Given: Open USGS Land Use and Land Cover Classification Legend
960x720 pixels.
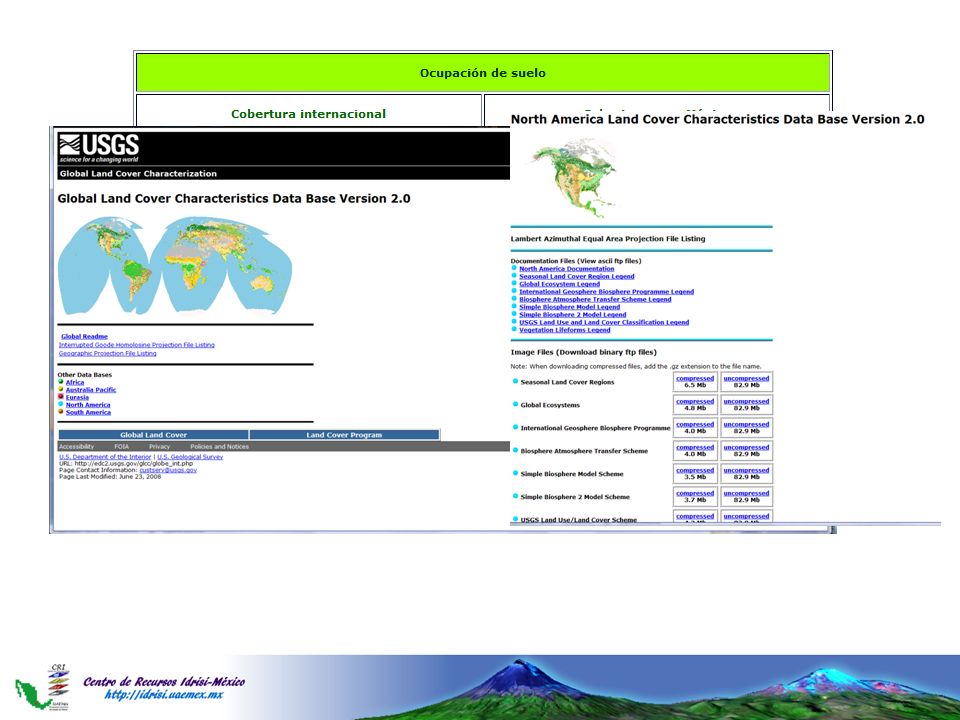Looking at the screenshot, I should coord(604,323).
